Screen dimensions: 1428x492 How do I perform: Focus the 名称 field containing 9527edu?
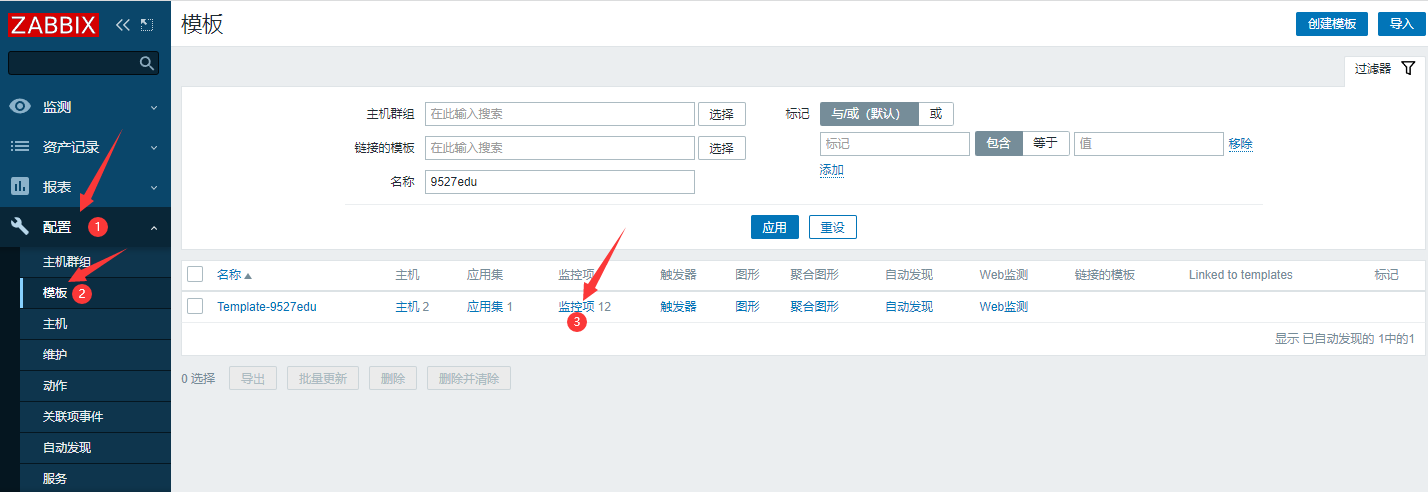coord(560,182)
